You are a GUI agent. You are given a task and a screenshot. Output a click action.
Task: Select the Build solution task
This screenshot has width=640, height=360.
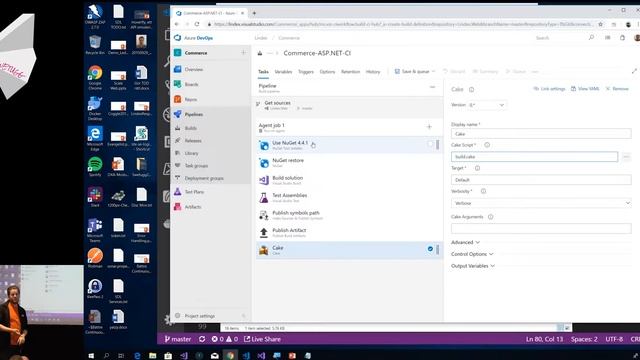[349, 180]
